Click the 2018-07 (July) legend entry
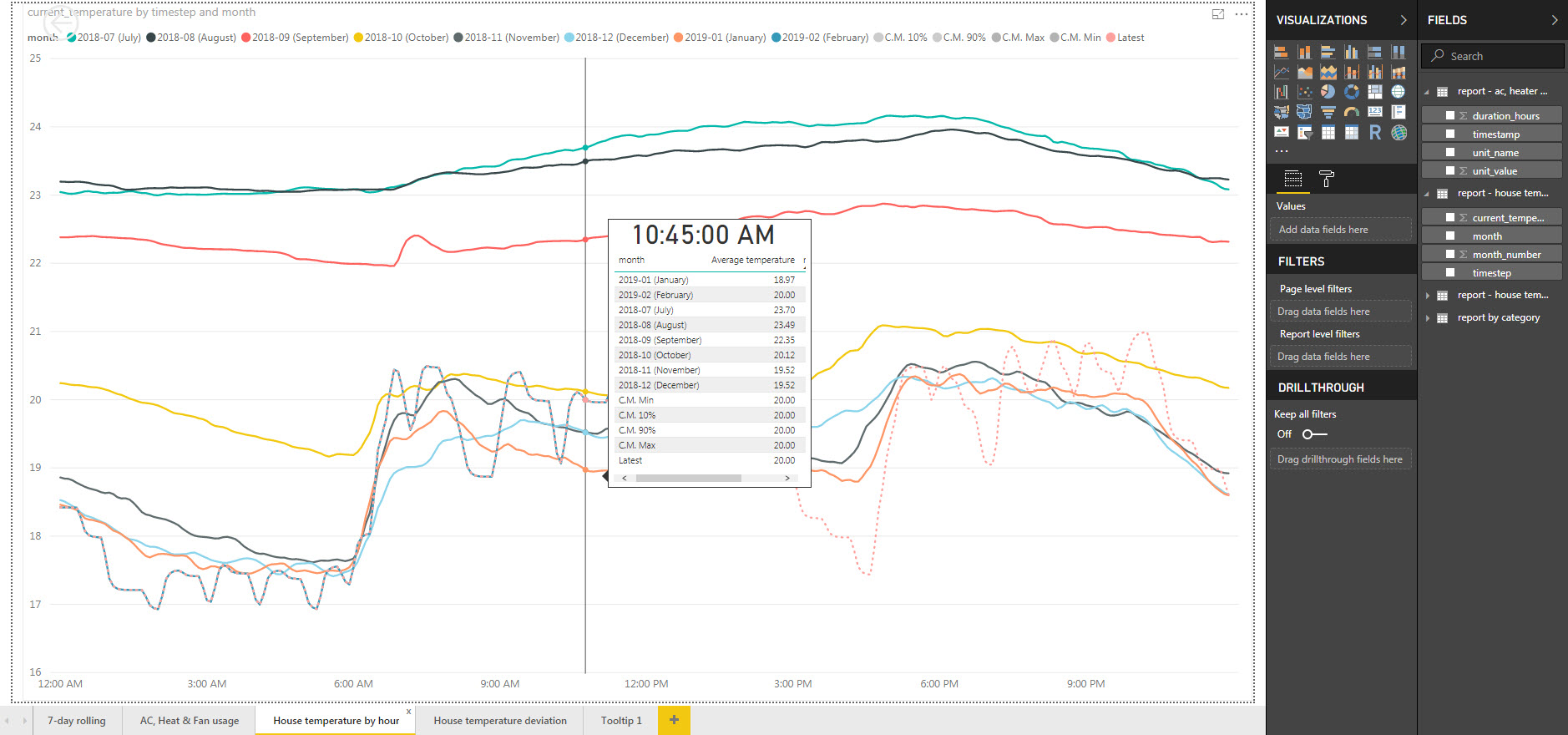1568x735 pixels. tap(104, 38)
